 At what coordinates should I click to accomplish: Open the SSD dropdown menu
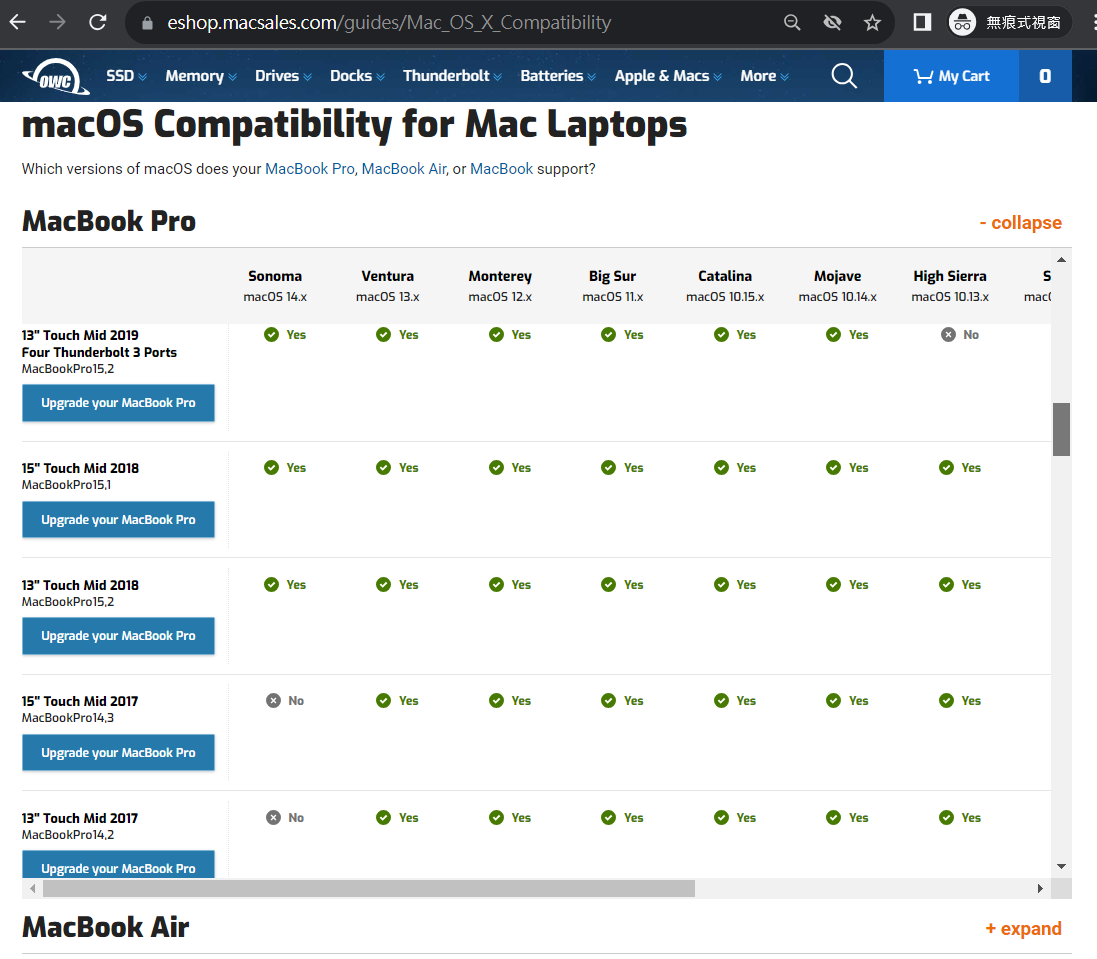click(x=126, y=76)
